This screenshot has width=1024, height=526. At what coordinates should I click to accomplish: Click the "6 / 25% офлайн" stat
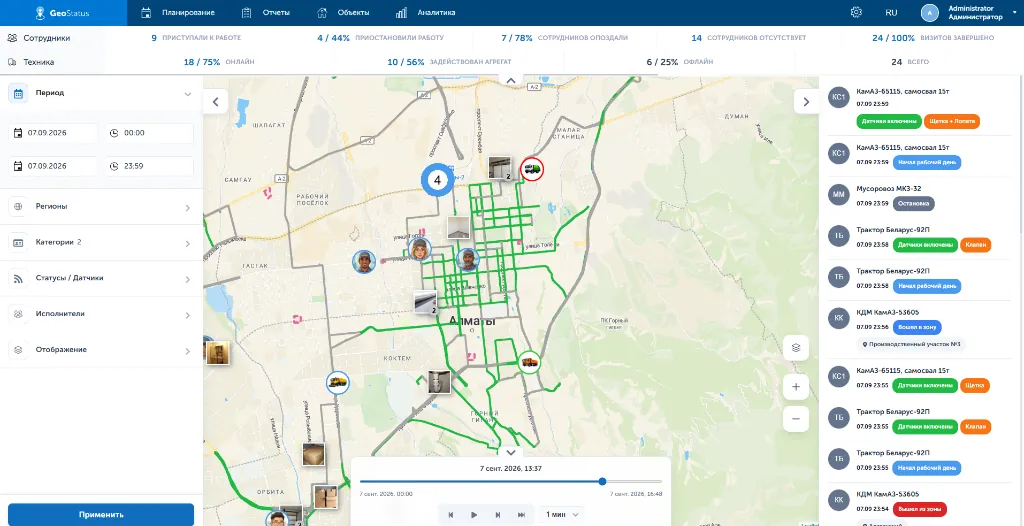pyautogui.click(x=680, y=62)
